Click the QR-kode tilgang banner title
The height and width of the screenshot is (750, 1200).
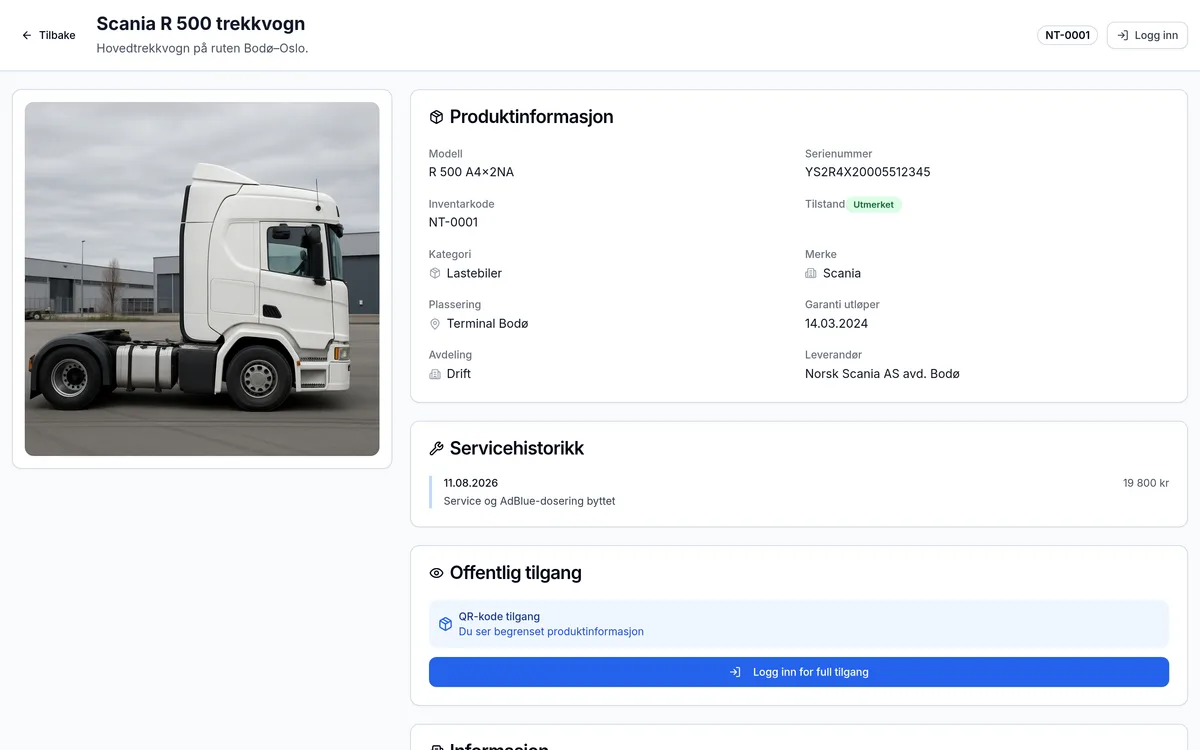coord(499,617)
